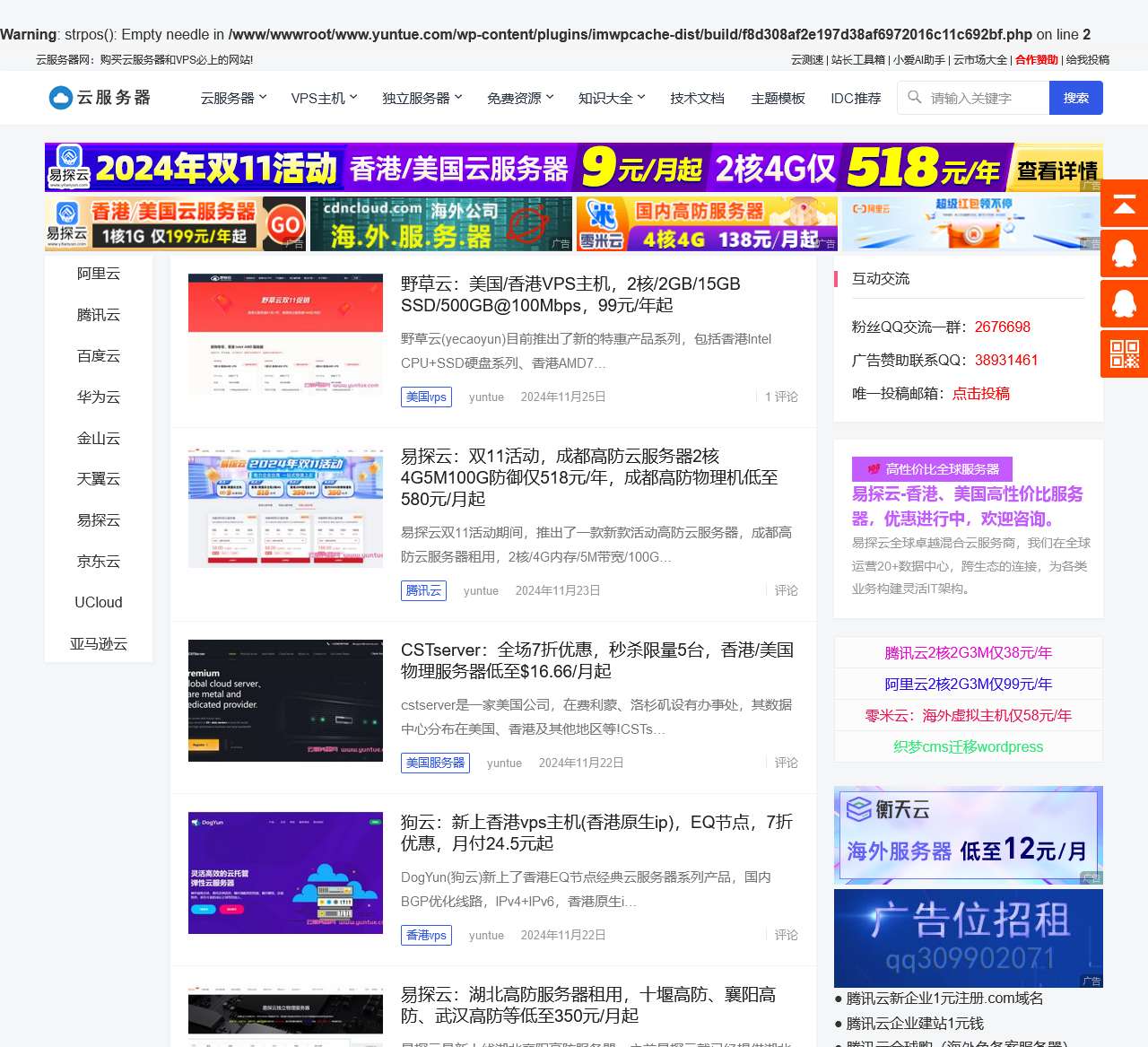Expand the VPS主机 dropdown menu

pos(324,98)
